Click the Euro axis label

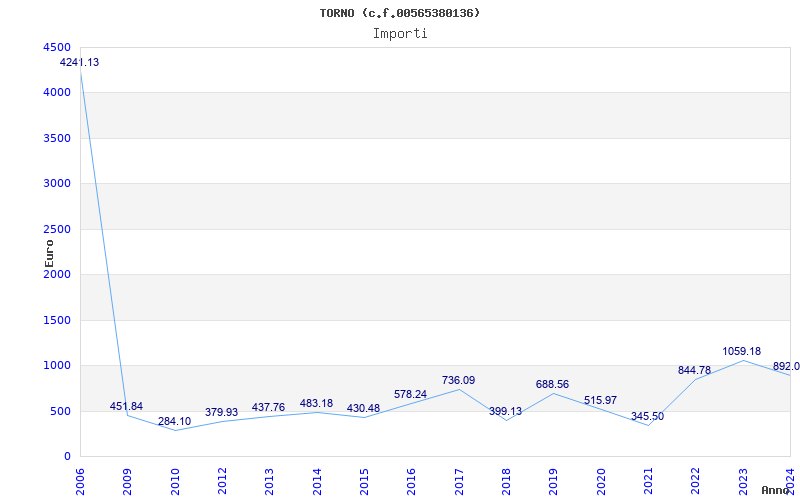[x=49, y=253]
